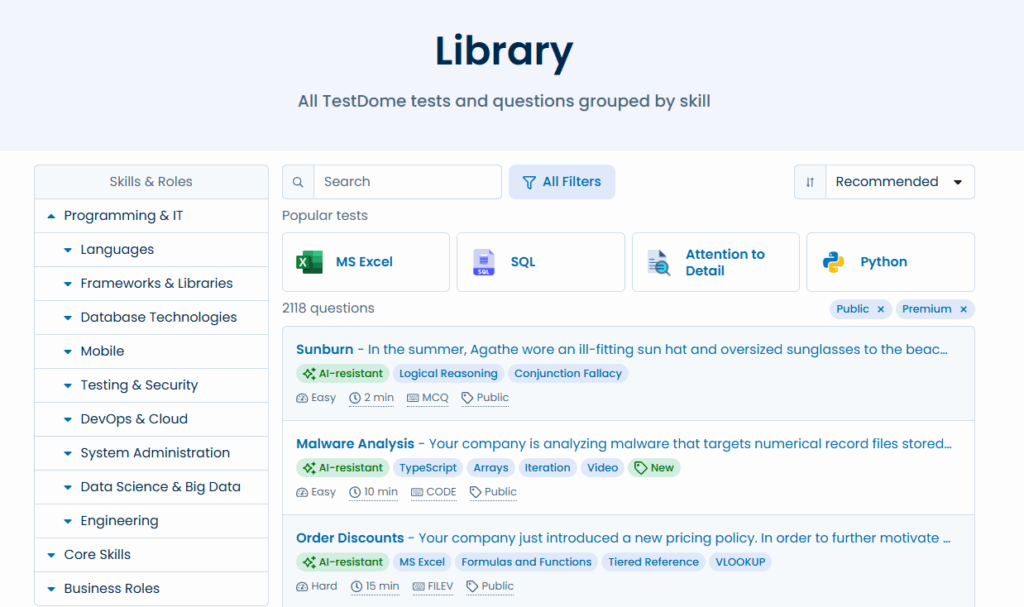
Task: Click the Public tag label on Order Discounts
Action: [x=490, y=586]
